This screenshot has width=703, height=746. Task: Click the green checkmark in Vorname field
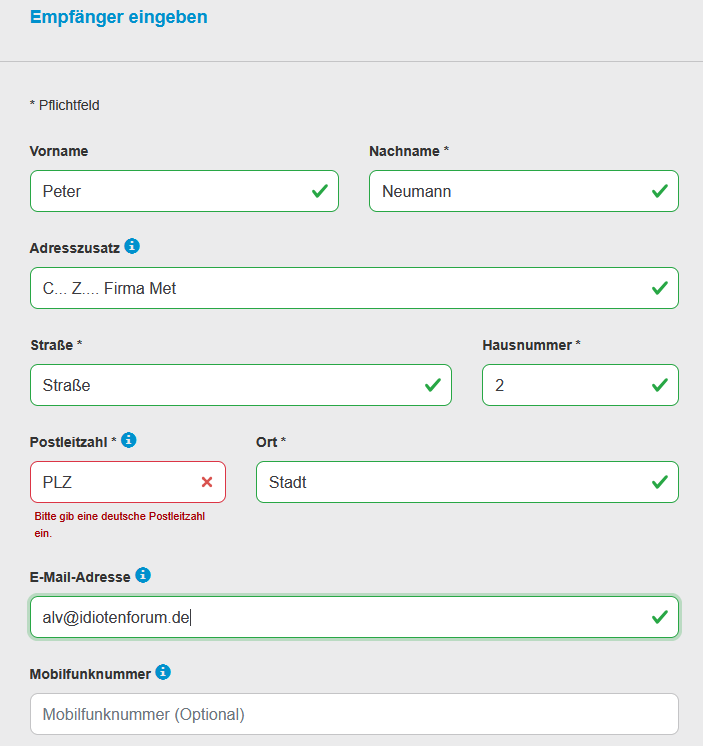pyautogui.click(x=320, y=191)
